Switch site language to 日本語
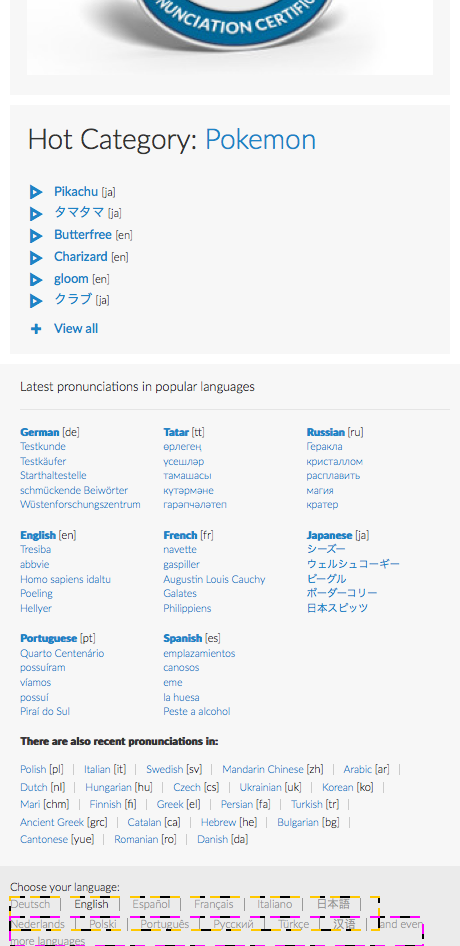Screen dimensions: 460x946 pyautogui.click(x=334, y=904)
